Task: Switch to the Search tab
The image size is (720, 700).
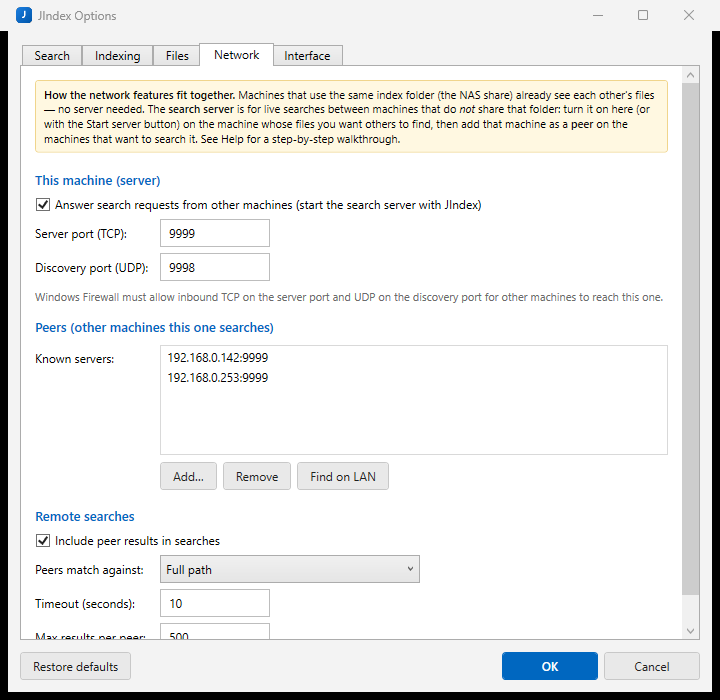Action: [52, 56]
